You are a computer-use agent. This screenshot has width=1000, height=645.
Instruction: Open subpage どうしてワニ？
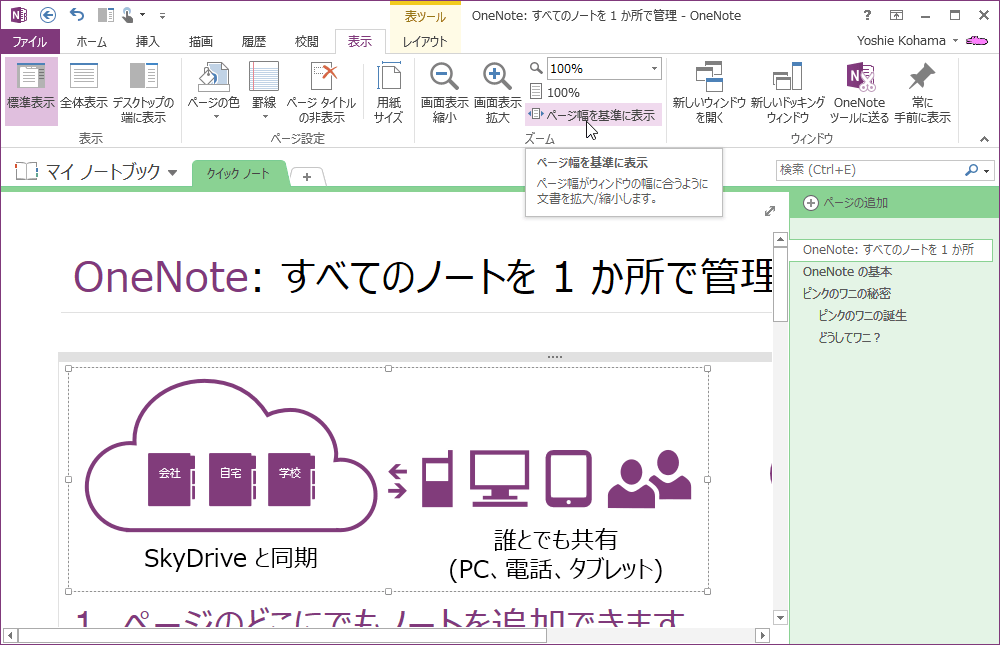[x=849, y=337]
